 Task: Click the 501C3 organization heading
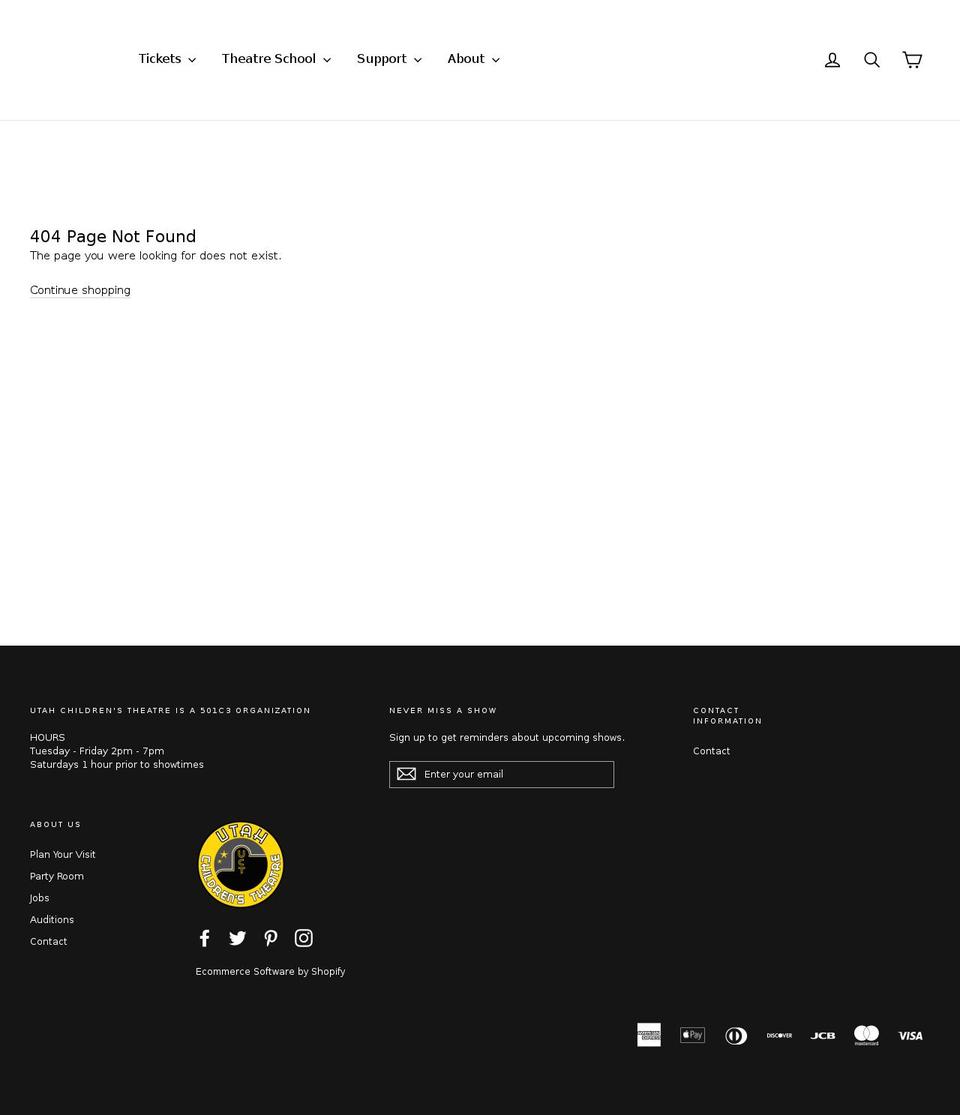(170, 710)
